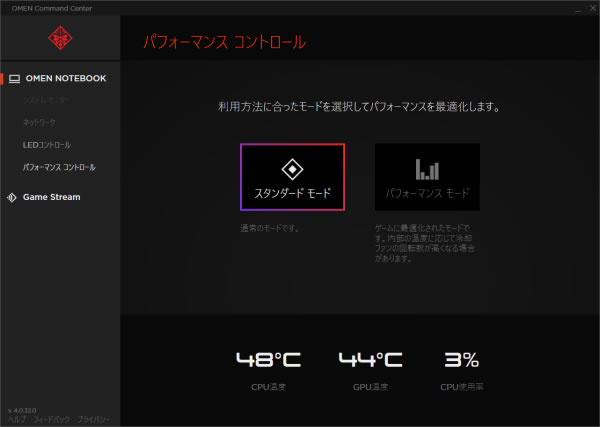The width and height of the screenshot is (600, 427).
Task: Click the OMEN Command Center window title
Action: (52, 8)
